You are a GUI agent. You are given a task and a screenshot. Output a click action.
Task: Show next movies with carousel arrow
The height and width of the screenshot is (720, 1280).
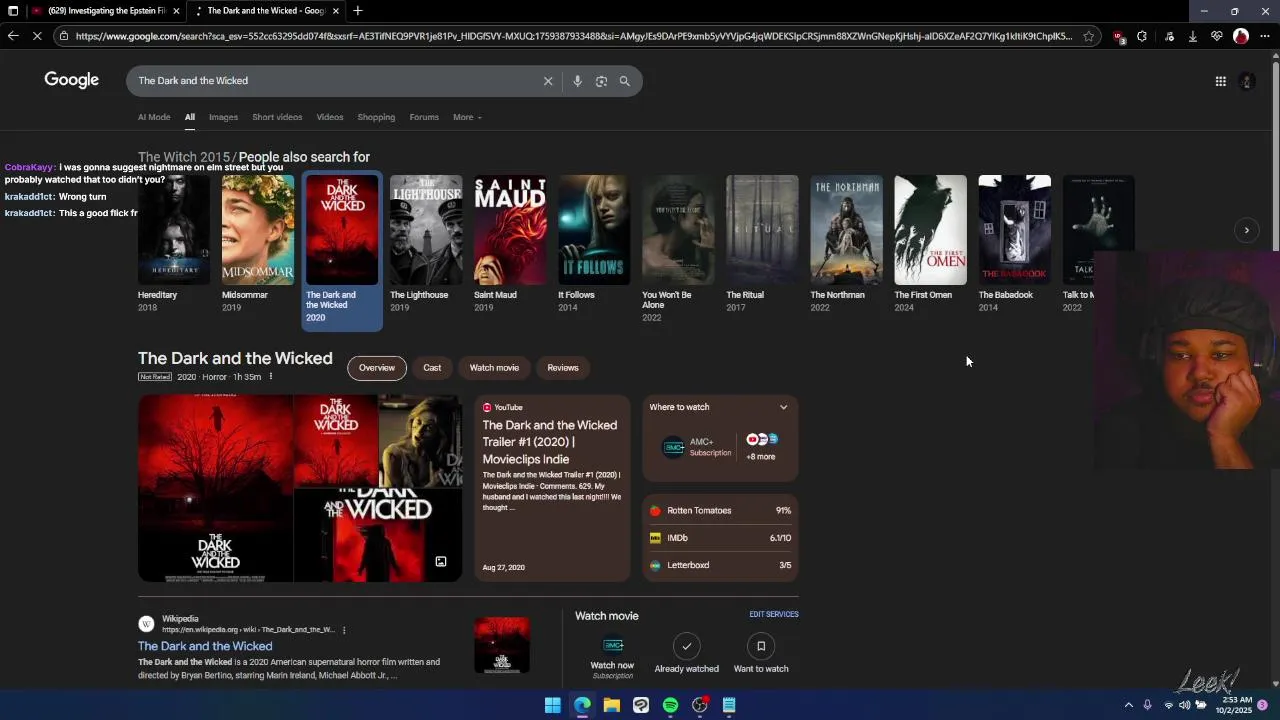coord(1246,230)
